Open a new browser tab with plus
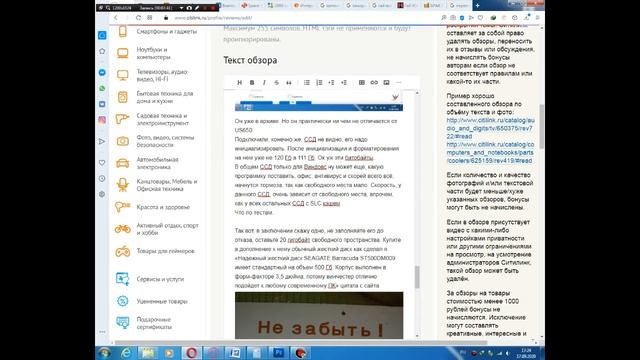640x360 pixels. 477,5
